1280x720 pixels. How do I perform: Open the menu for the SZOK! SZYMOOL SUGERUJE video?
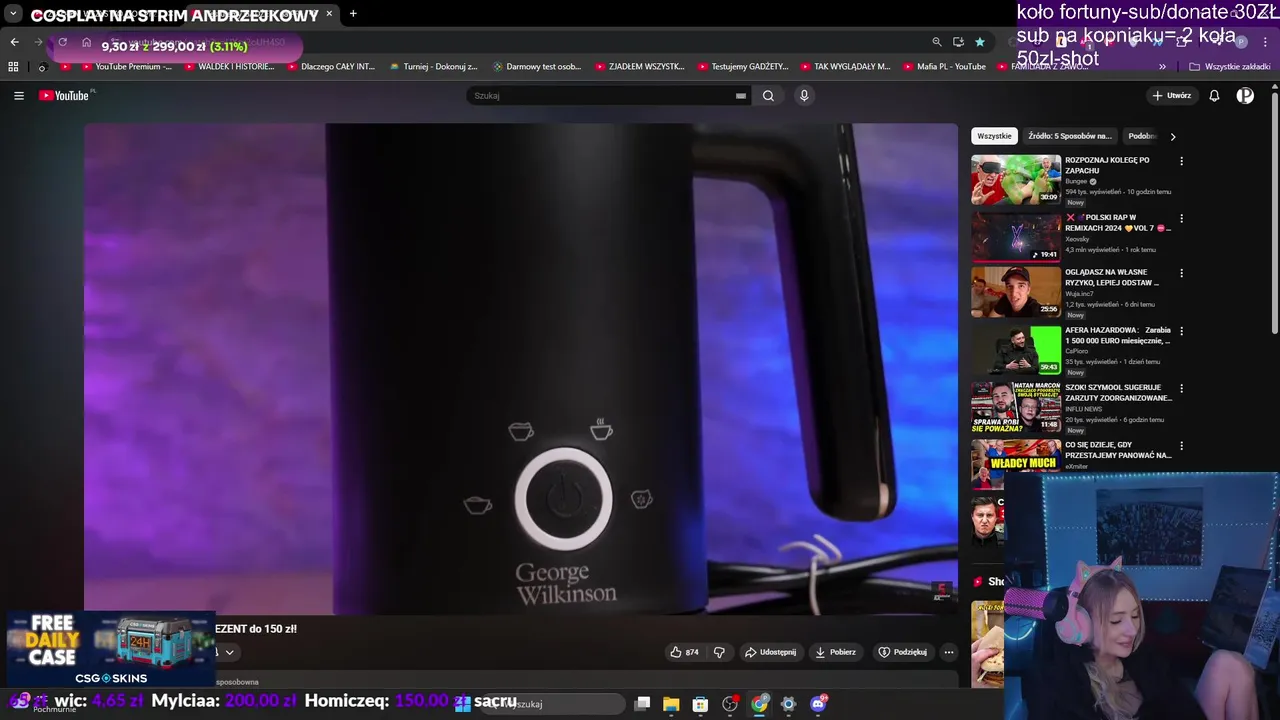(x=1181, y=388)
